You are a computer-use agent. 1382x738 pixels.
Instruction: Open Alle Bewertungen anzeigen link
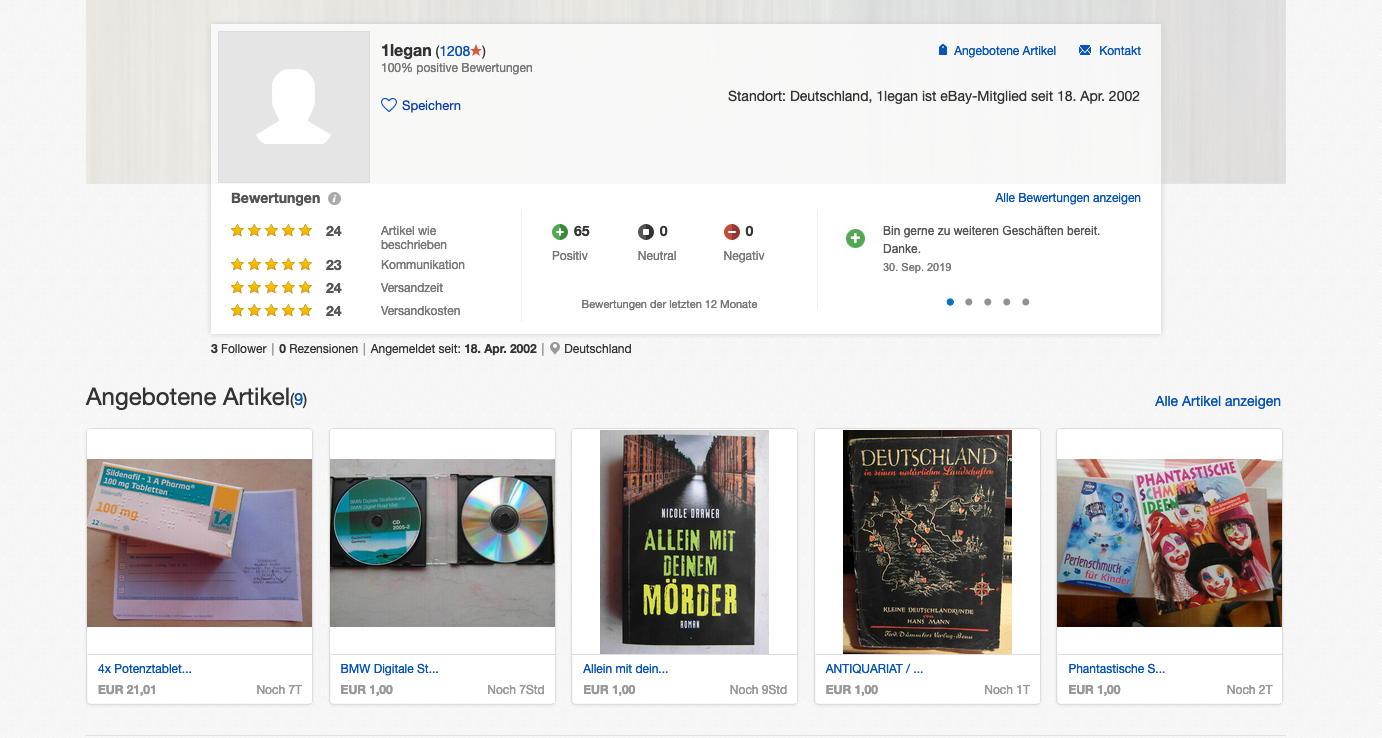point(1067,198)
